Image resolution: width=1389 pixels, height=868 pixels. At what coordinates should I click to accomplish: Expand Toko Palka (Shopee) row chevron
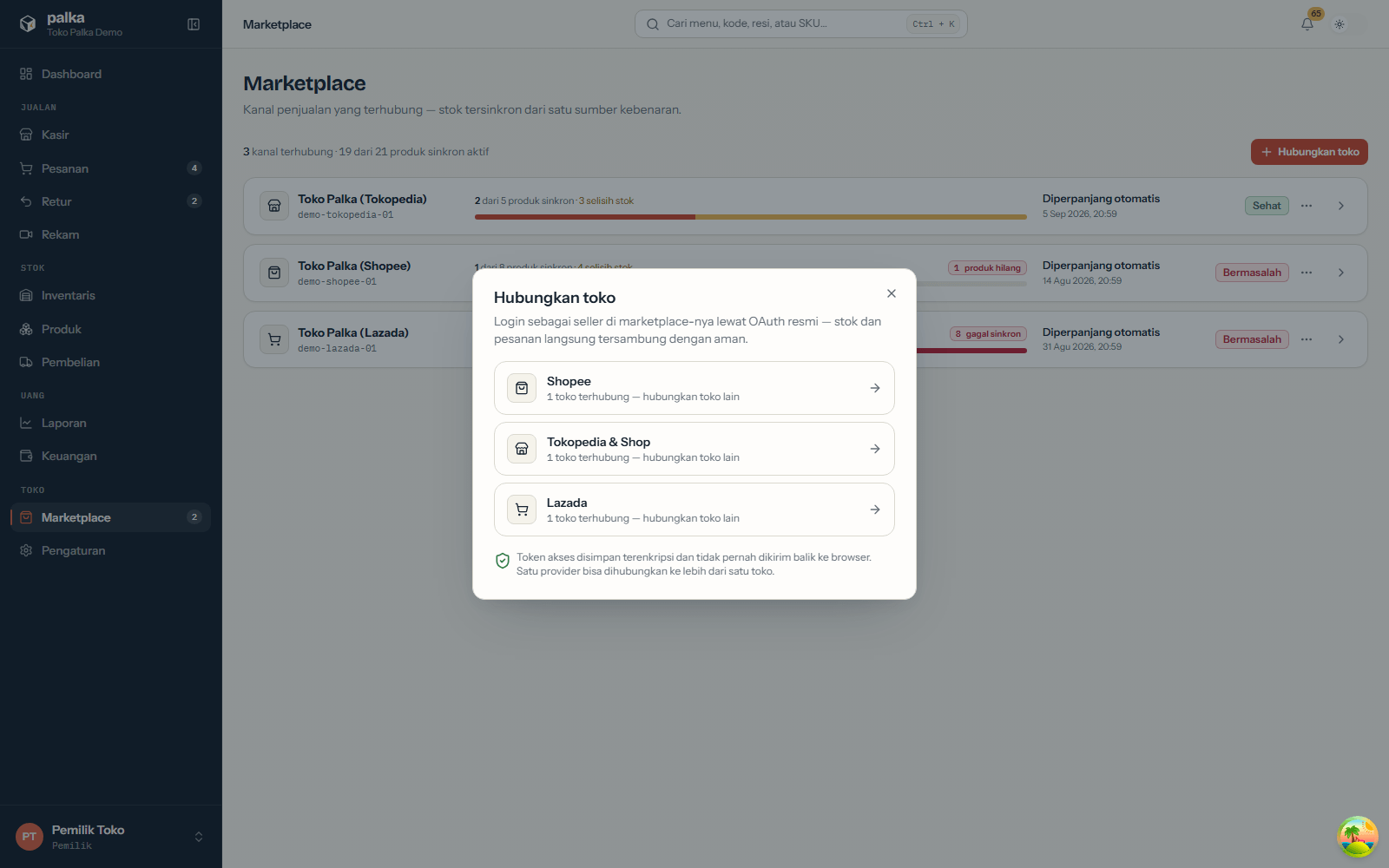(x=1341, y=273)
